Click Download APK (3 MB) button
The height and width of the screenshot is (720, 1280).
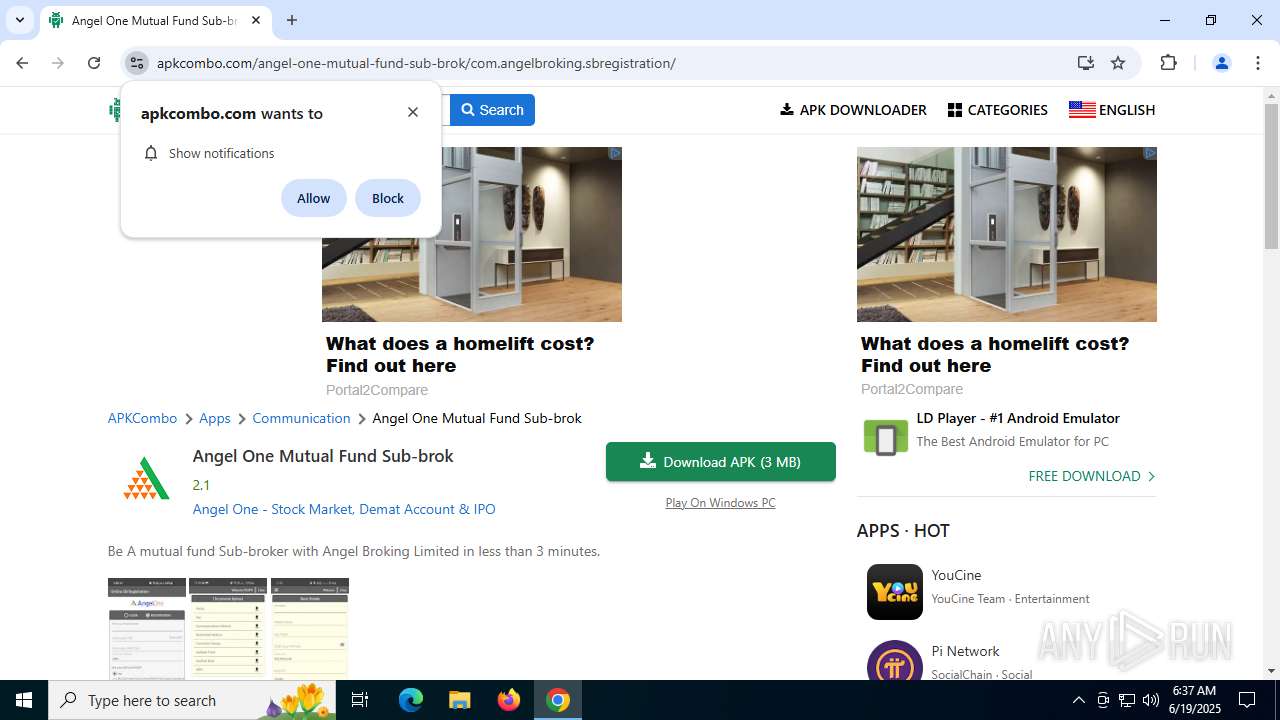pyautogui.click(x=721, y=462)
